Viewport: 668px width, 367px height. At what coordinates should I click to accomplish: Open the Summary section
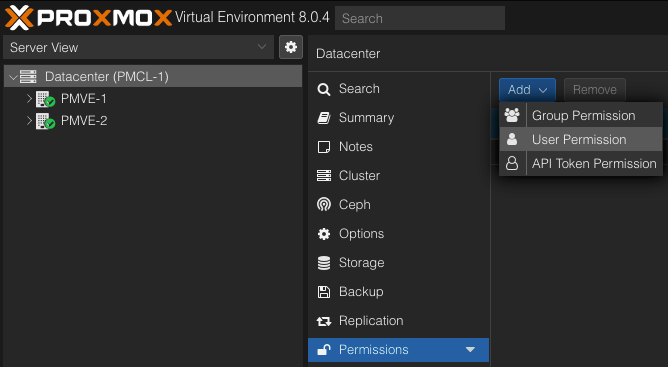398,118
